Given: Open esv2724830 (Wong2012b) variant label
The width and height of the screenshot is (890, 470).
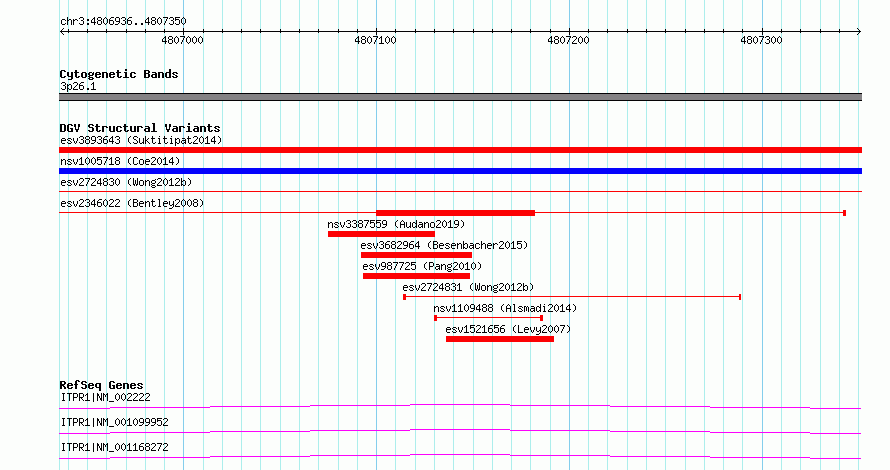Looking at the screenshot, I should [126, 182].
